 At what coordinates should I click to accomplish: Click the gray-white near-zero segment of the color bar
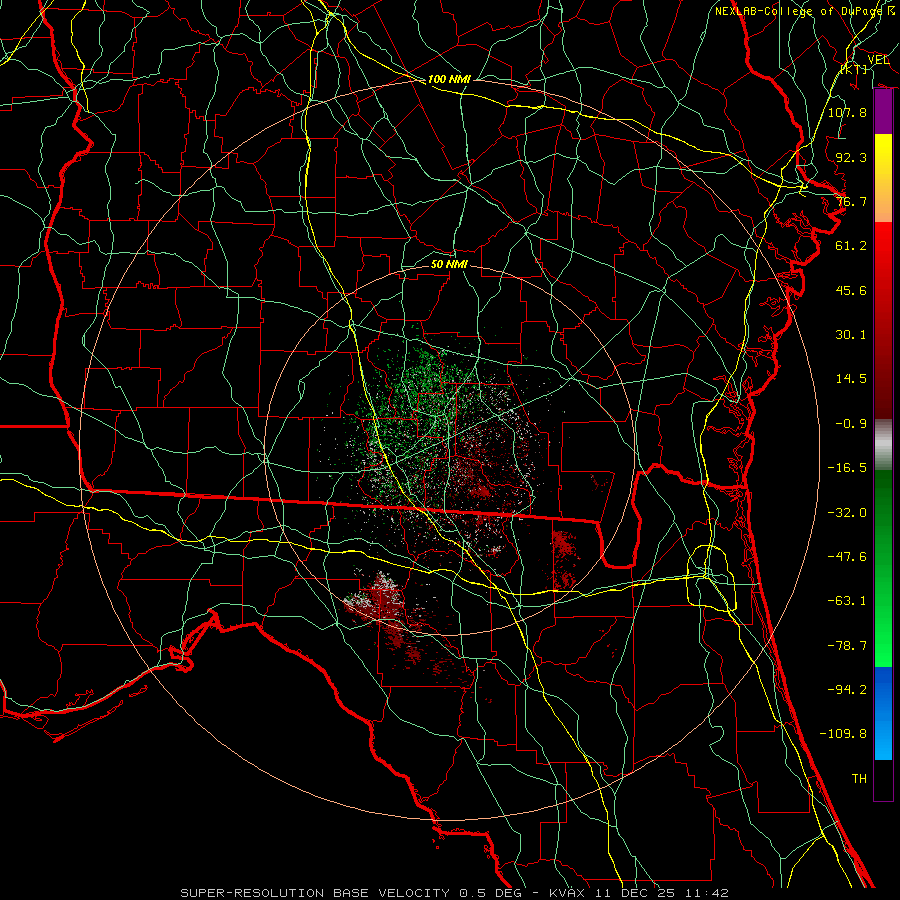click(883, 444)
